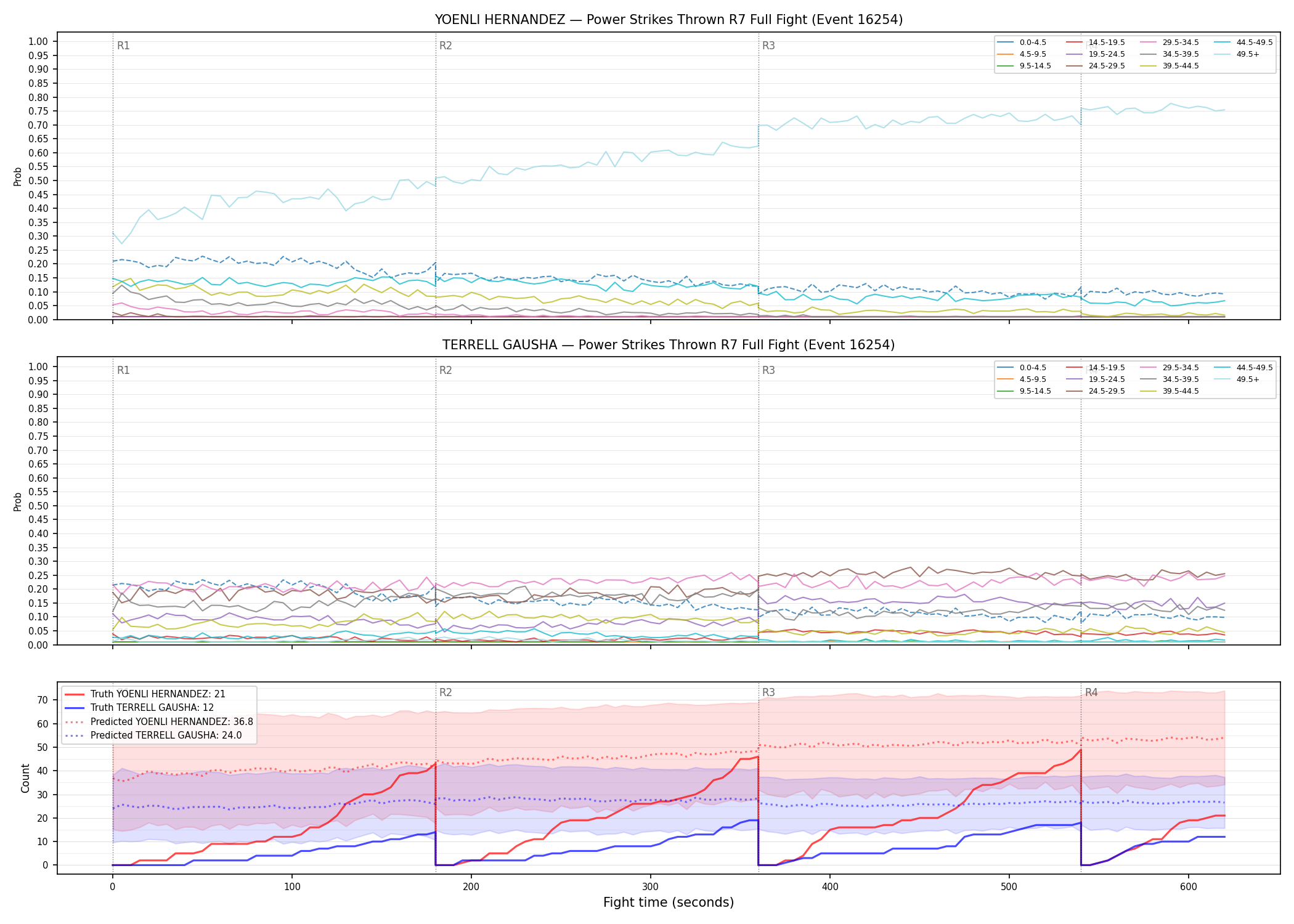Pick the 24.5-29.5 legend entry in Gausha chart

(1096, 391)
